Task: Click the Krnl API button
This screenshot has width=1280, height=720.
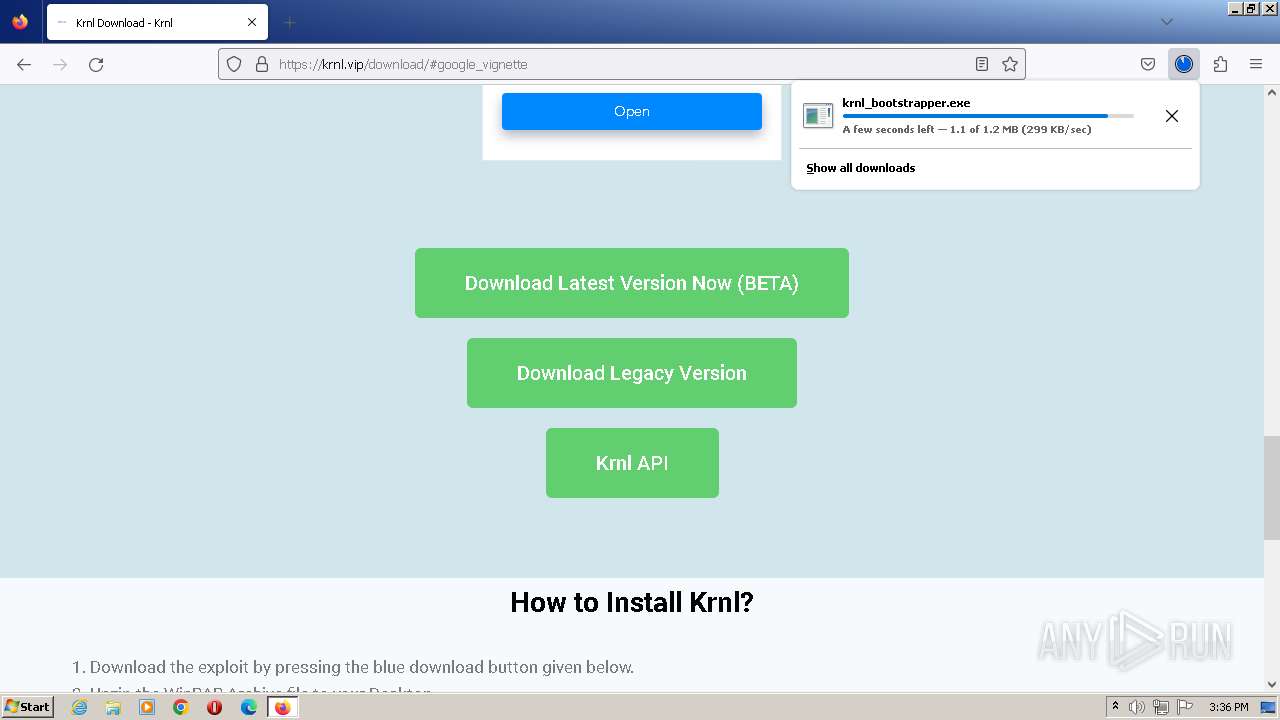Action: click(632, 463)
